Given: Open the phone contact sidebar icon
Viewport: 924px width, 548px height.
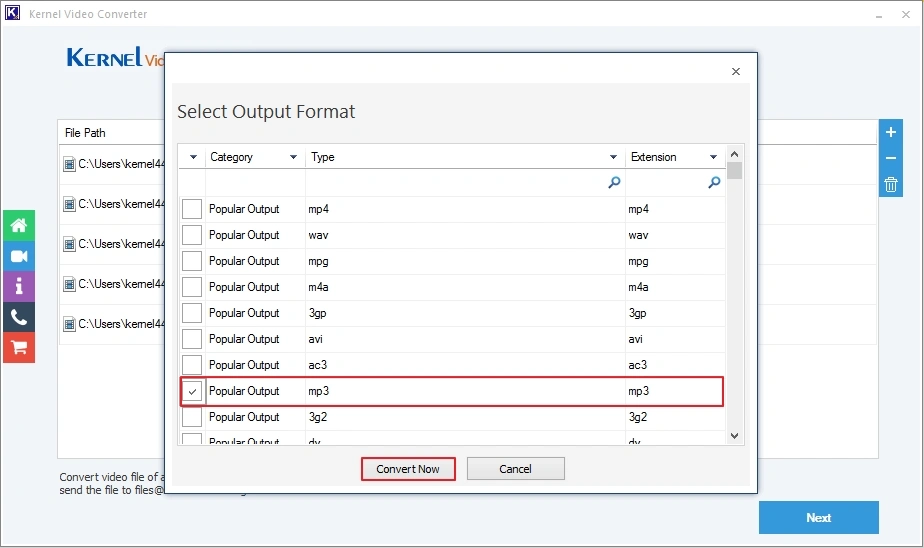Looking at the screenshot, I should pos(19,318).
